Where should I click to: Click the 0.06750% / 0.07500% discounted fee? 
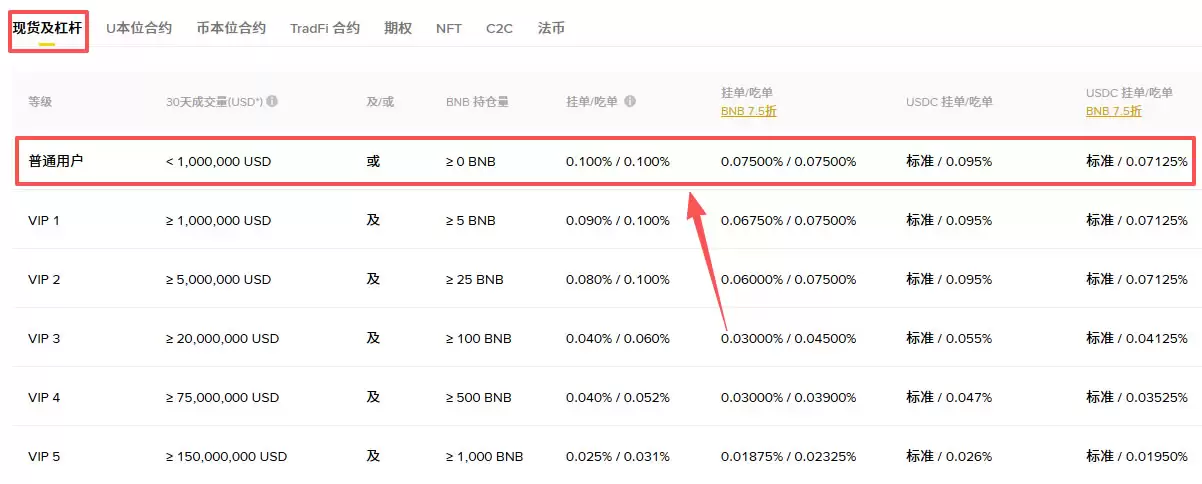[x=788, y=220]
